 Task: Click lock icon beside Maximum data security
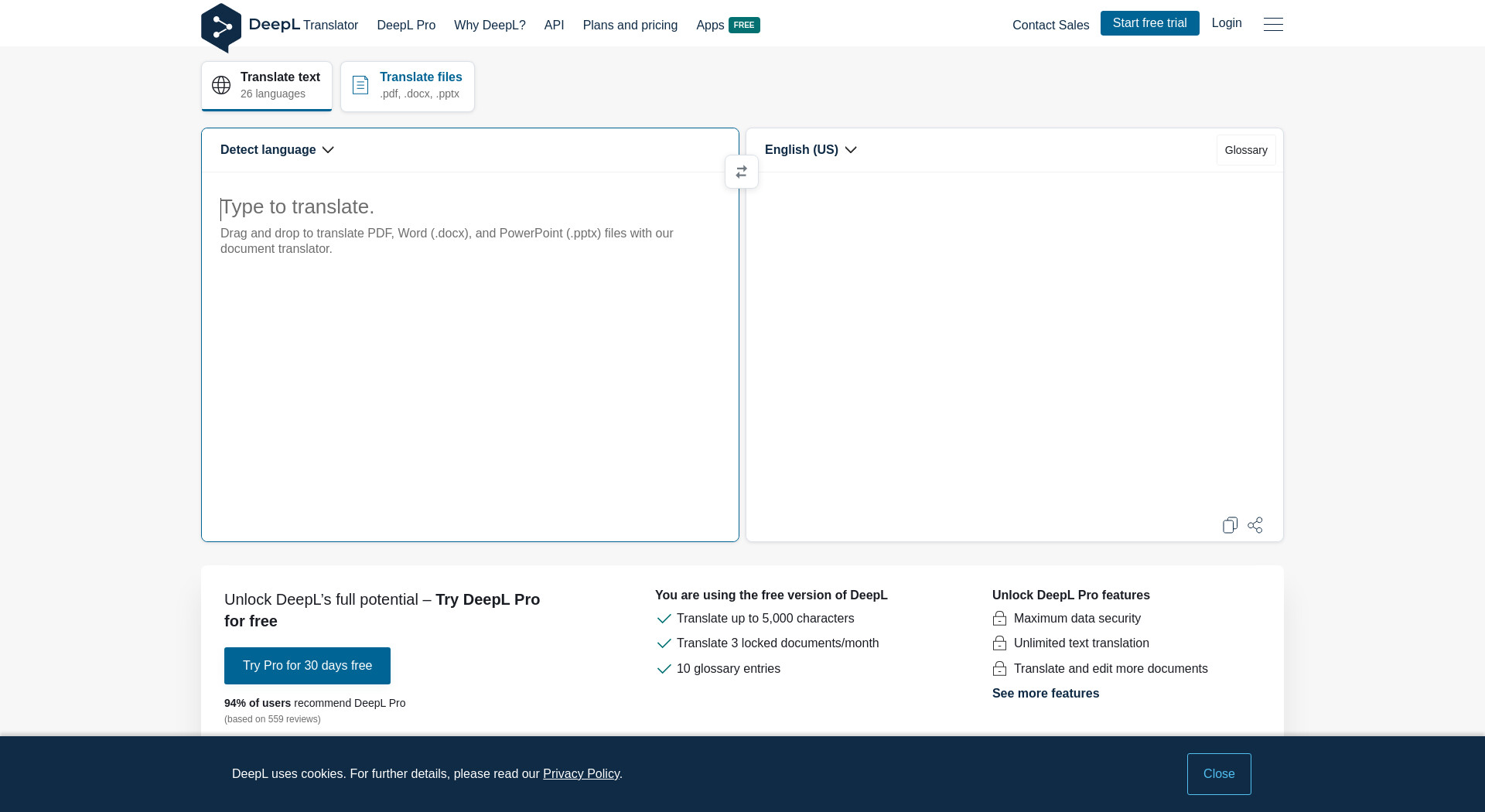pyautogui.click(x=999, y=619)
